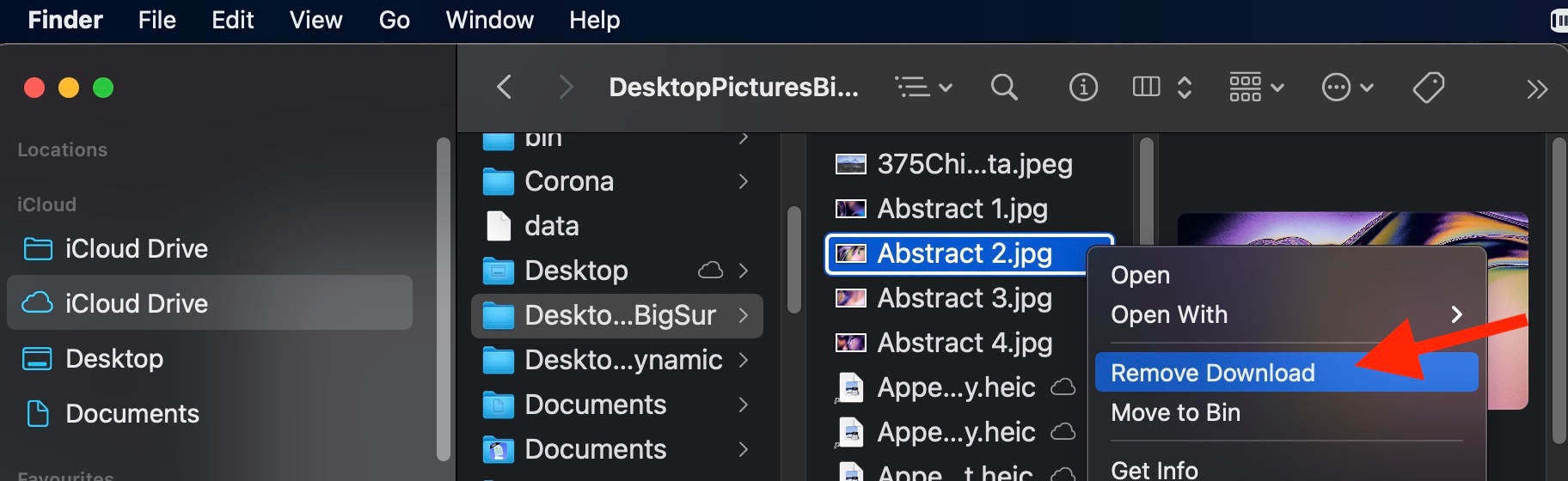Open the list view options dropdown
This screenshot has width=1568, height=481.
(923, 87)
